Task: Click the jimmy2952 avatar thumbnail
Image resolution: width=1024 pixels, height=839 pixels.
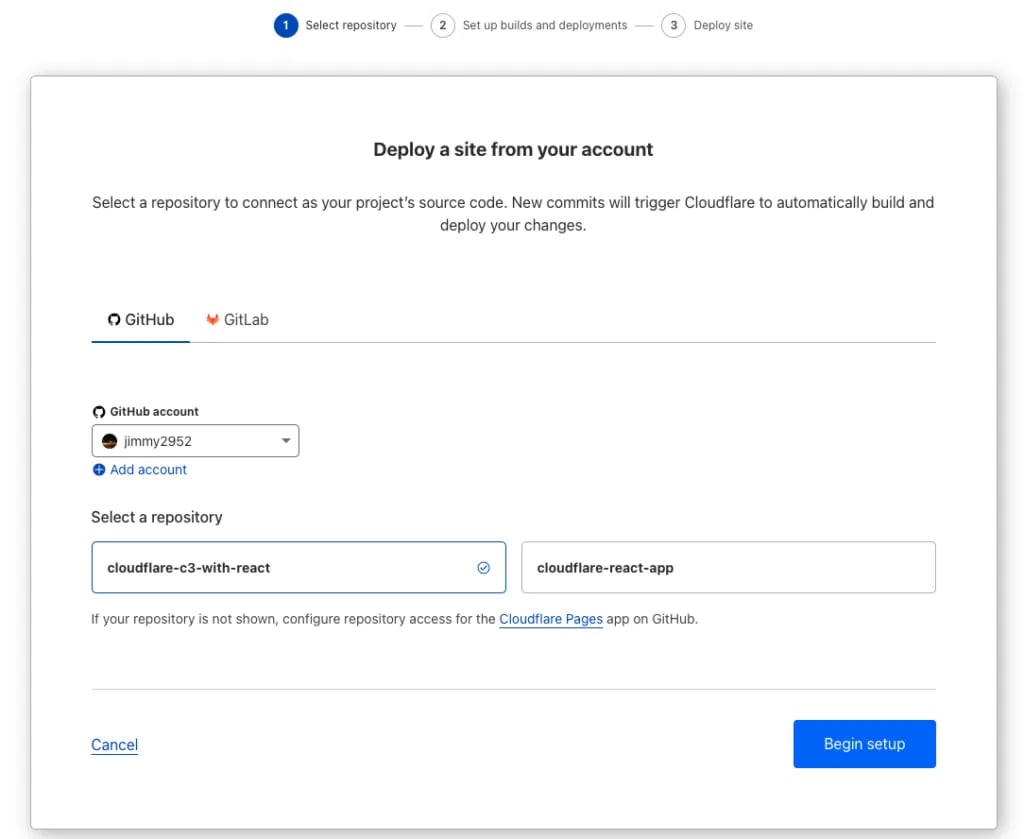Action: coord(108,440)
